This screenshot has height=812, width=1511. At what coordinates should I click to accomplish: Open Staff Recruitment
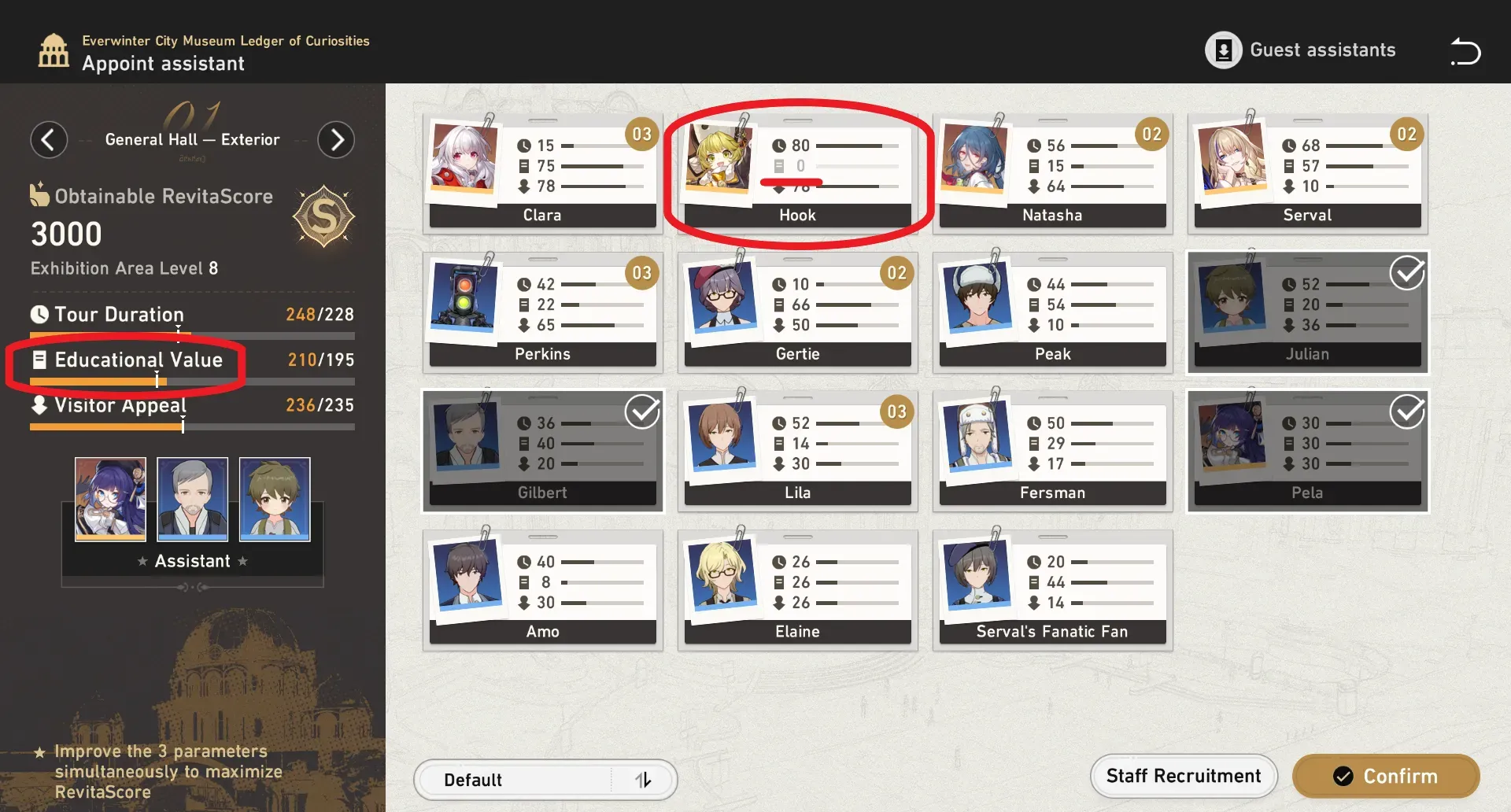1184,777
